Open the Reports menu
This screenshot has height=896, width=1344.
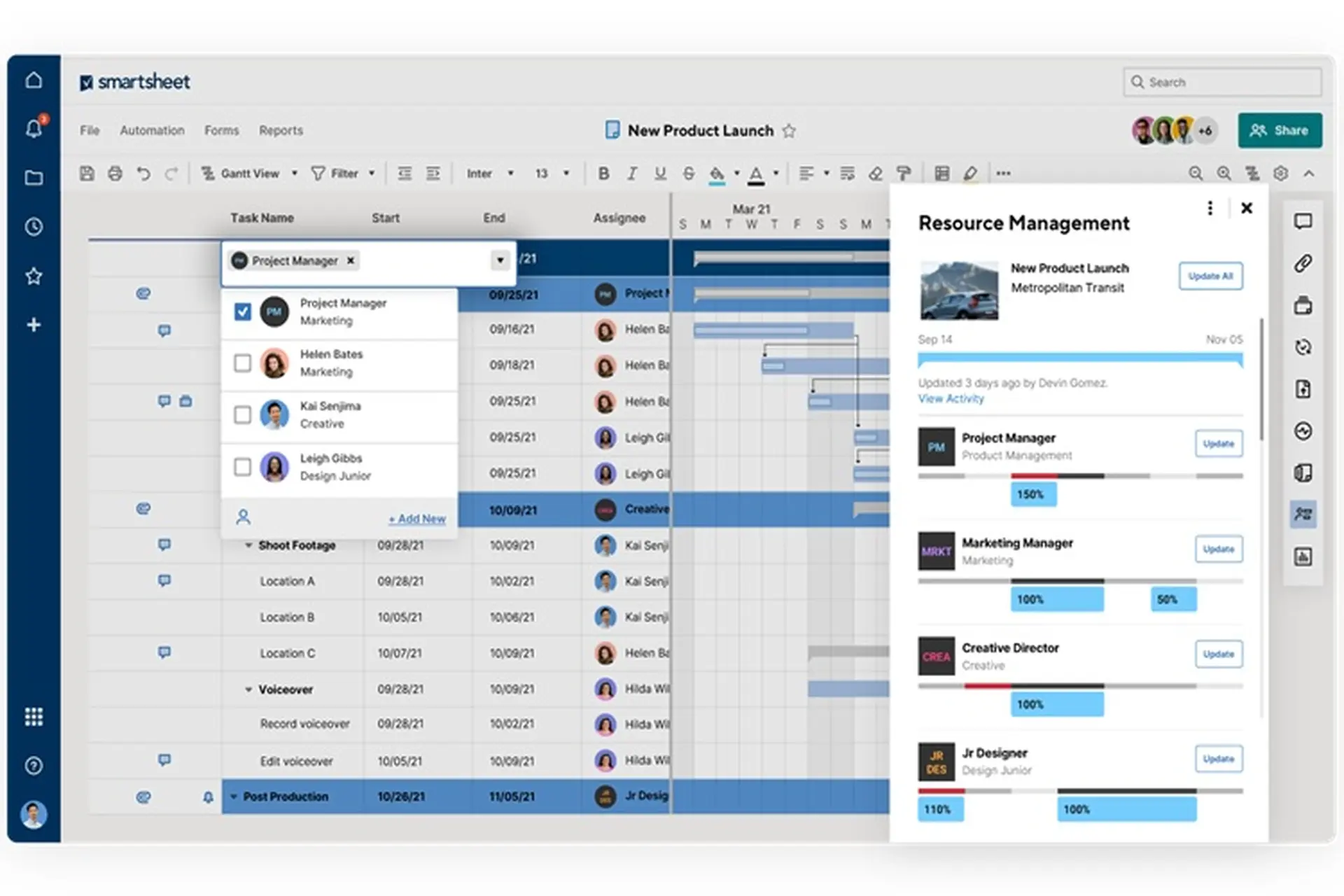(281, 130)
